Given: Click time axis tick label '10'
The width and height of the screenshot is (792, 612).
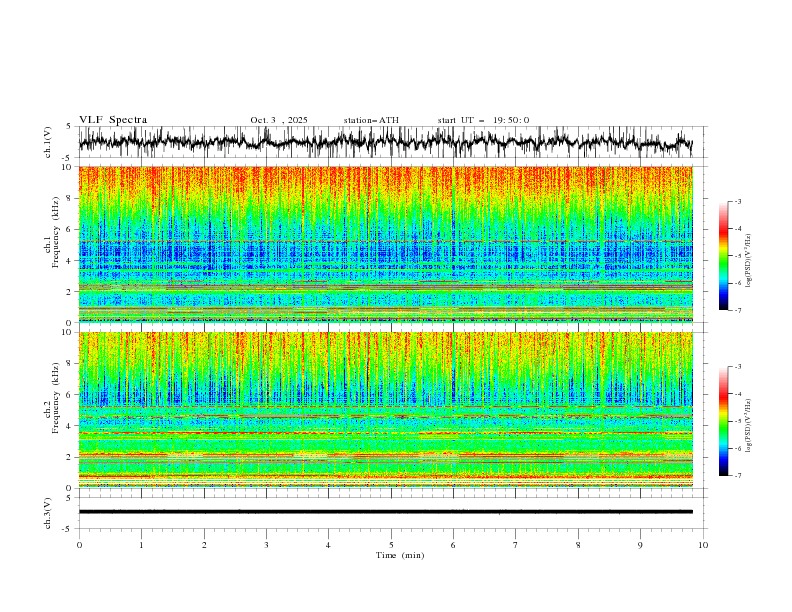Looking at the screenshot, I should [703, 545].
